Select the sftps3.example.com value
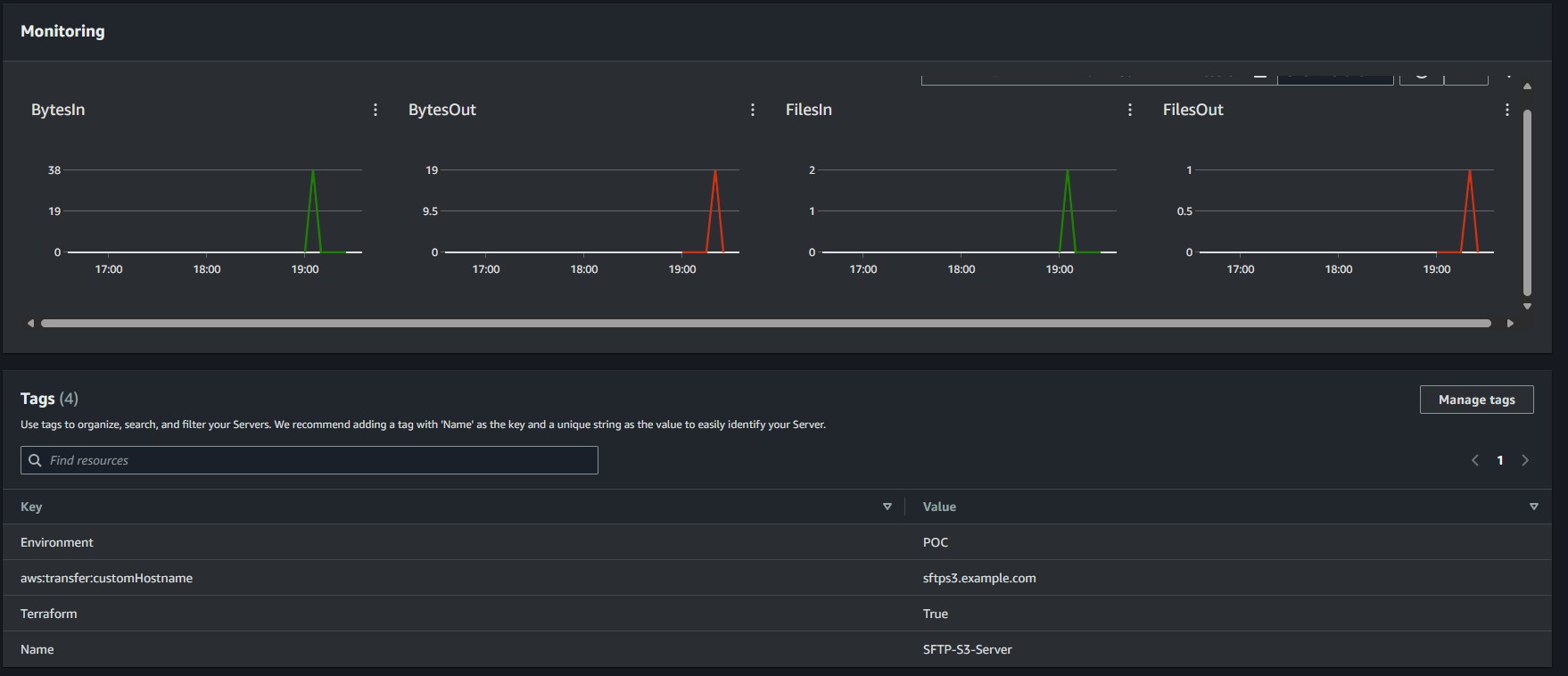The height and width of the screenshot is (676, 1568). [x=979, y=578]
